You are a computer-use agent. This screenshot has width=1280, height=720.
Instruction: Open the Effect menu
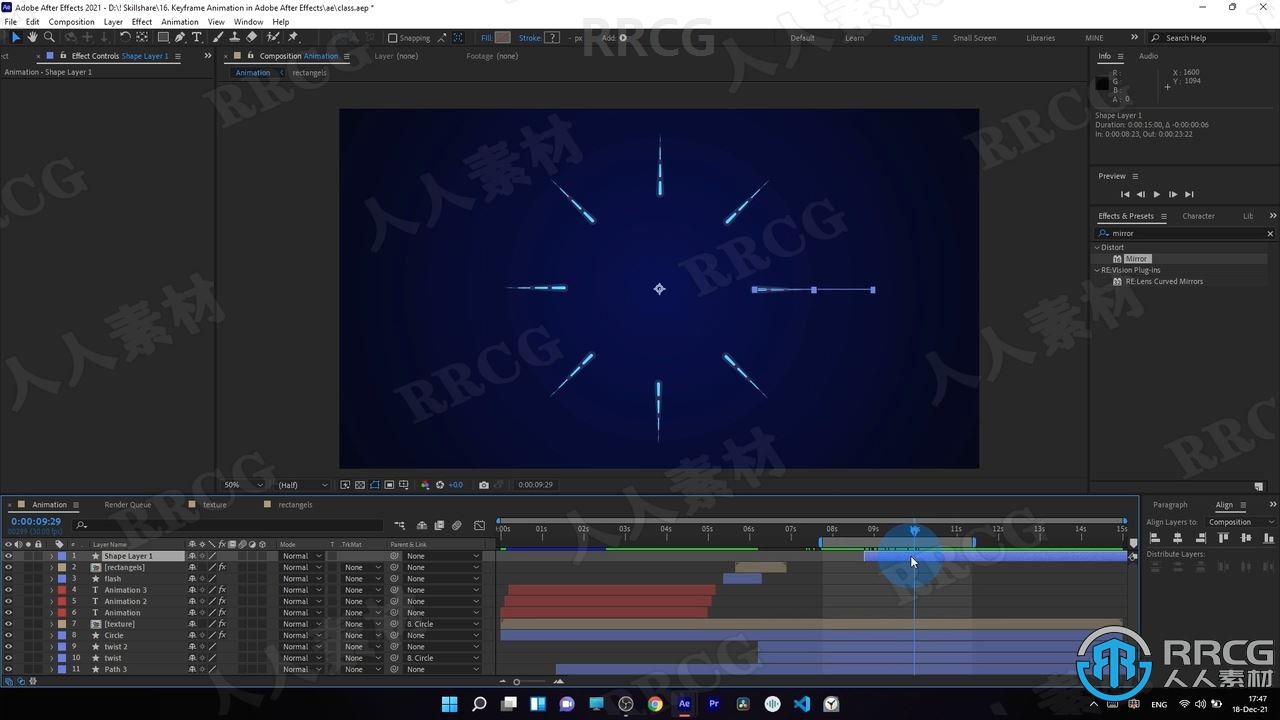point(142,22)
